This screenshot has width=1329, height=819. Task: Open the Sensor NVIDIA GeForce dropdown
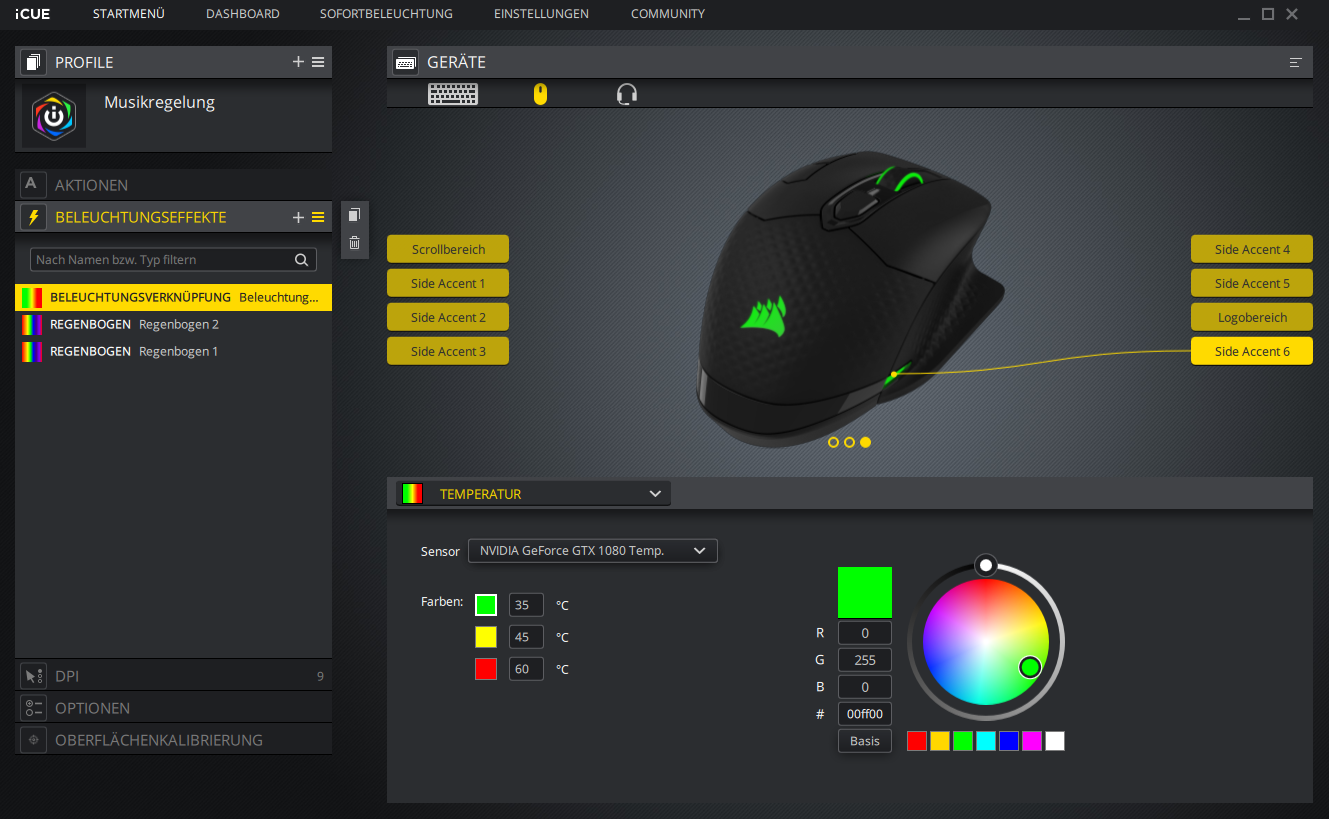[x=593, y=550]
